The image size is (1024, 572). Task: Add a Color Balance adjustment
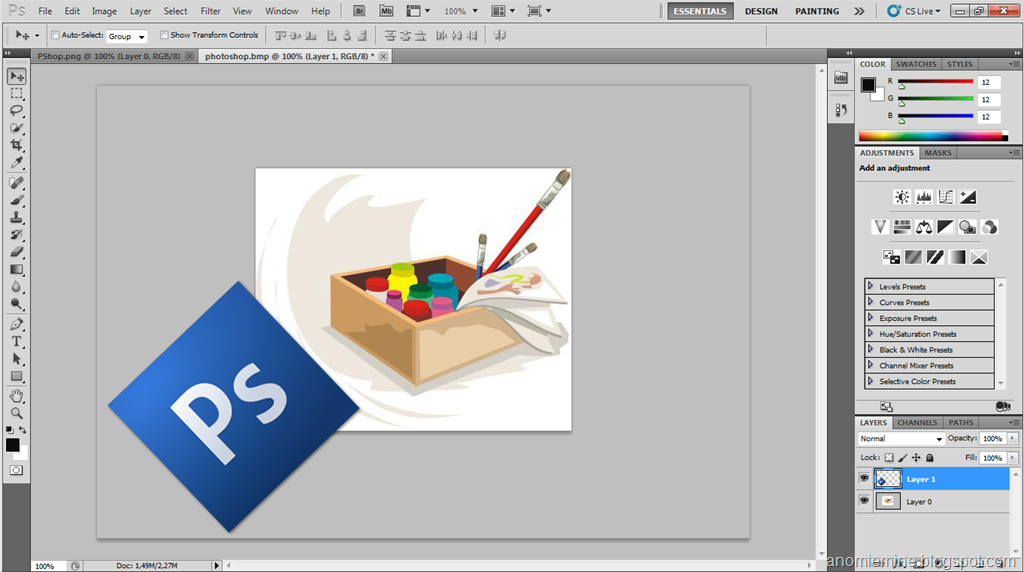pyautogui.click(x=923, y=227)
